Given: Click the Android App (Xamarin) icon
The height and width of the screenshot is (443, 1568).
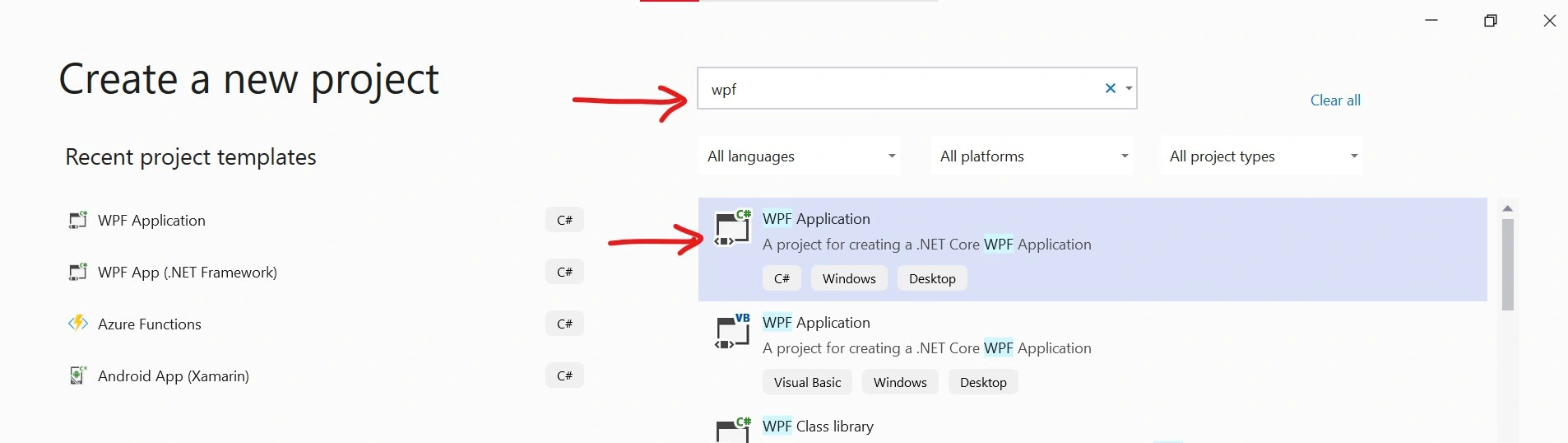Looking at the screenshot, I should tap(77, 376).
